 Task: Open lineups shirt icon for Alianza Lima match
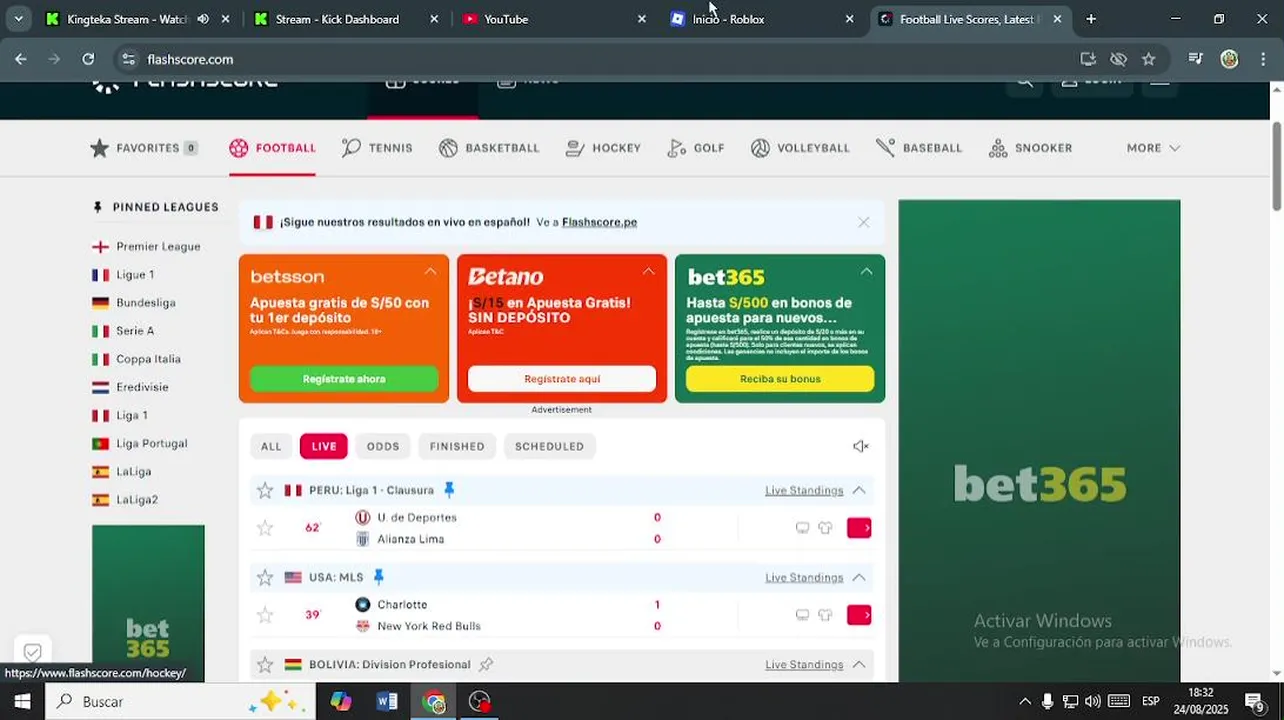(x=825, y=528)
